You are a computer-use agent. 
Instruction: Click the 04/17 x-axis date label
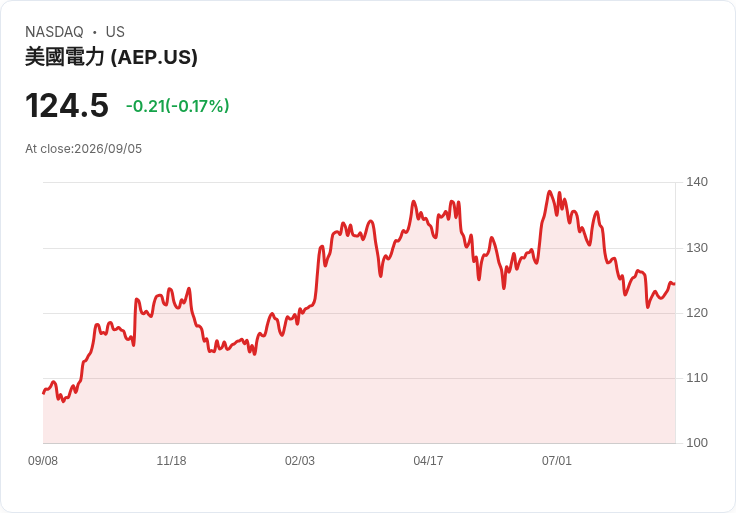428,461
